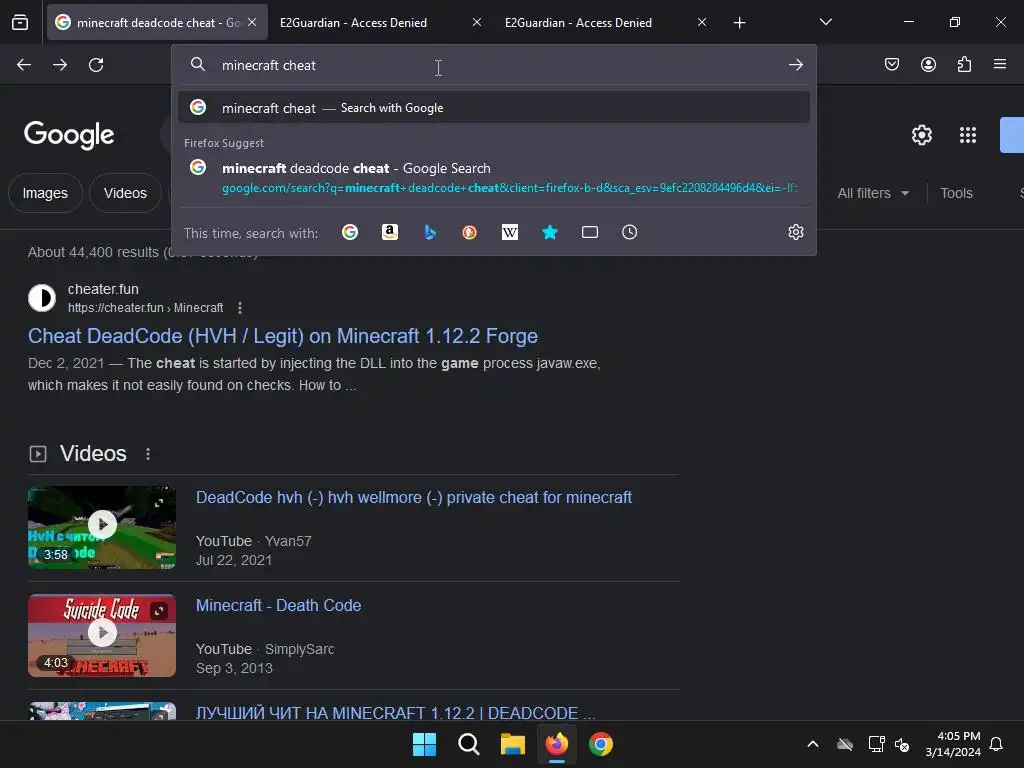Search this time with Google icon
This screenshot has width=1024, height=768.
pos(350,232)
